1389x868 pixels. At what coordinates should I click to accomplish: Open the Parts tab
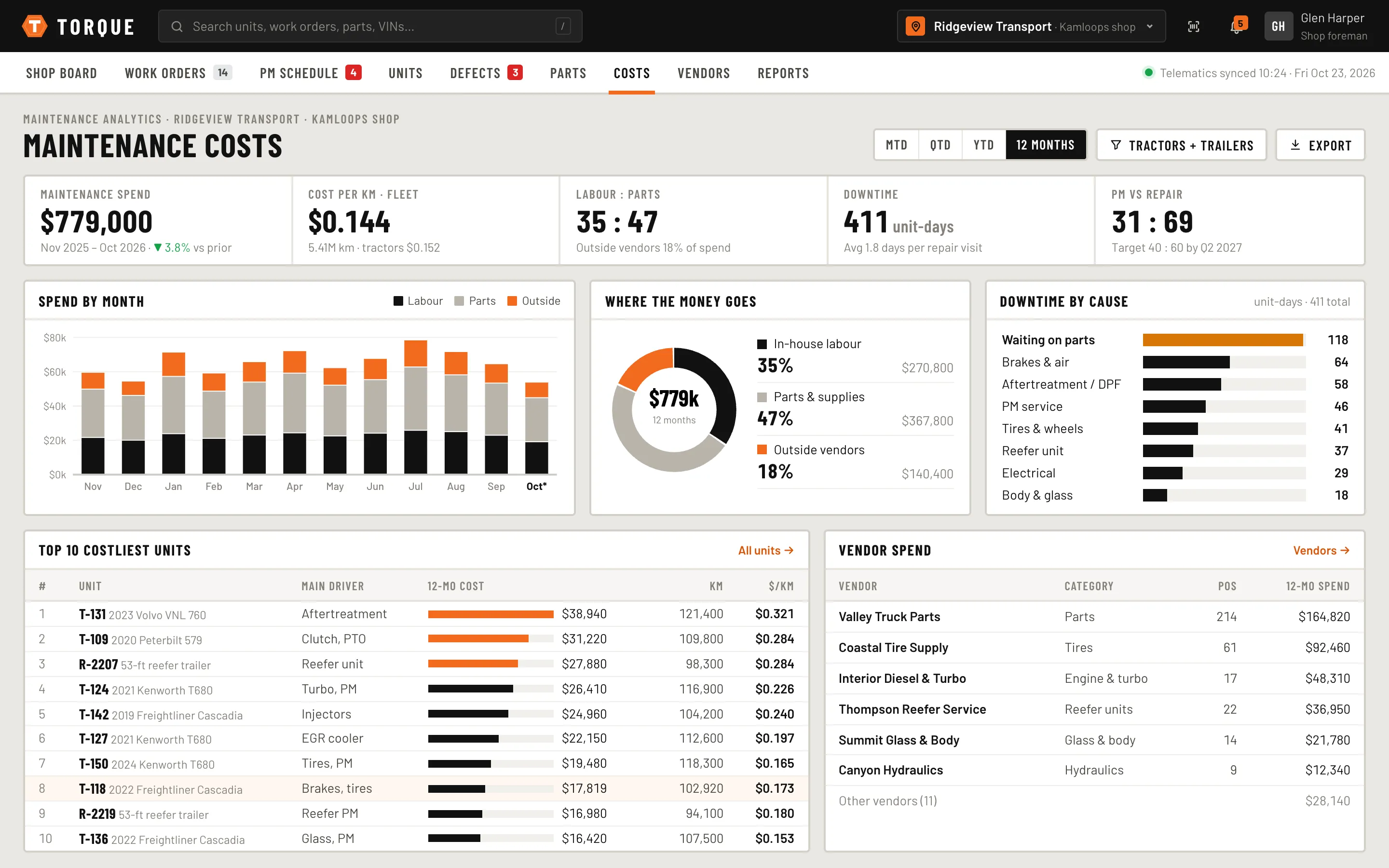568,73
